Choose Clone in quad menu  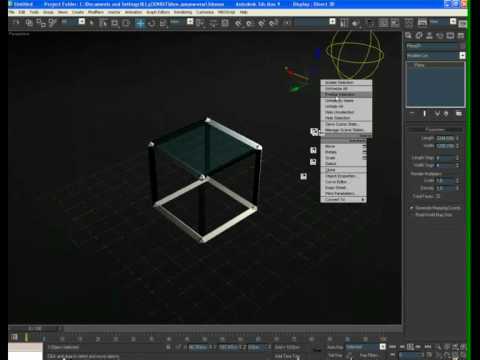tap(344, 170)
